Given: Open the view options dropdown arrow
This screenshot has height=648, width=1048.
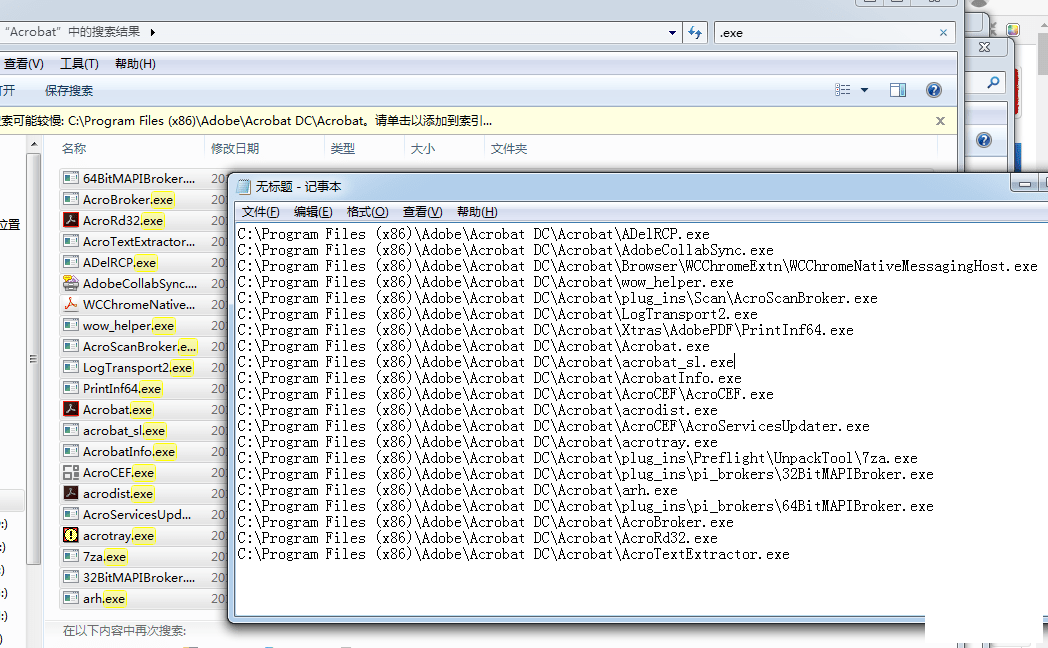Looking at the screenshot, I should tap(864, 90).
